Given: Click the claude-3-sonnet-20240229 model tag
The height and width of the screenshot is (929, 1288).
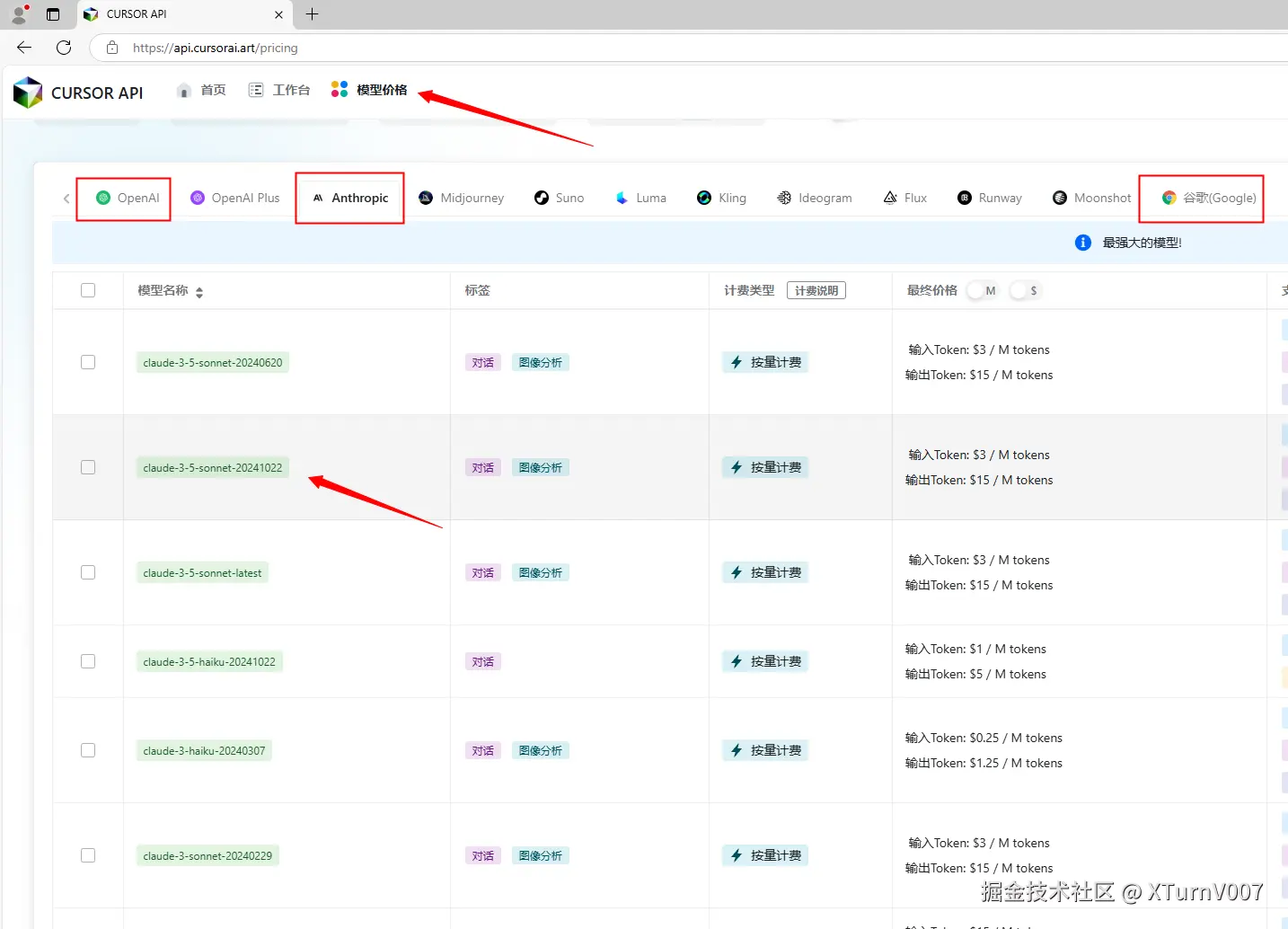Looking at the screenshot, I should pos(207,856).
